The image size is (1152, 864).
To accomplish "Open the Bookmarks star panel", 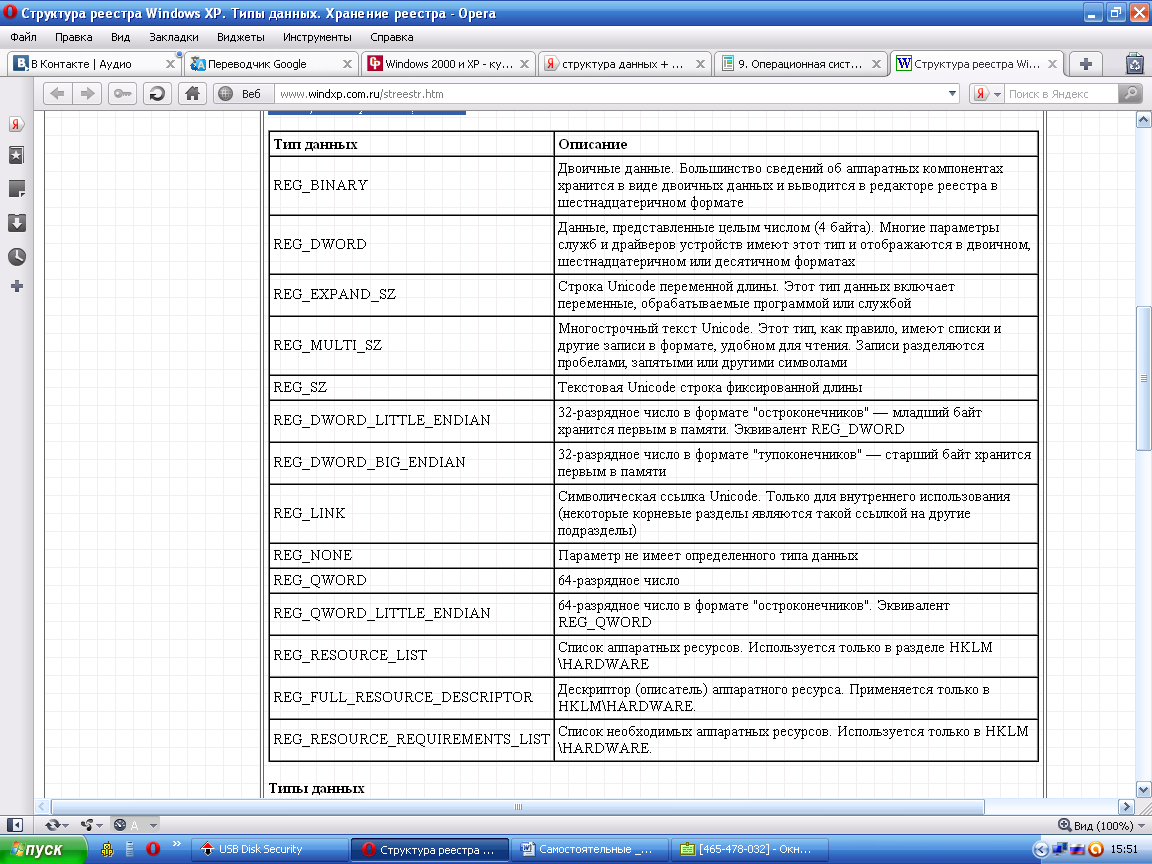I will coord(16,155).
